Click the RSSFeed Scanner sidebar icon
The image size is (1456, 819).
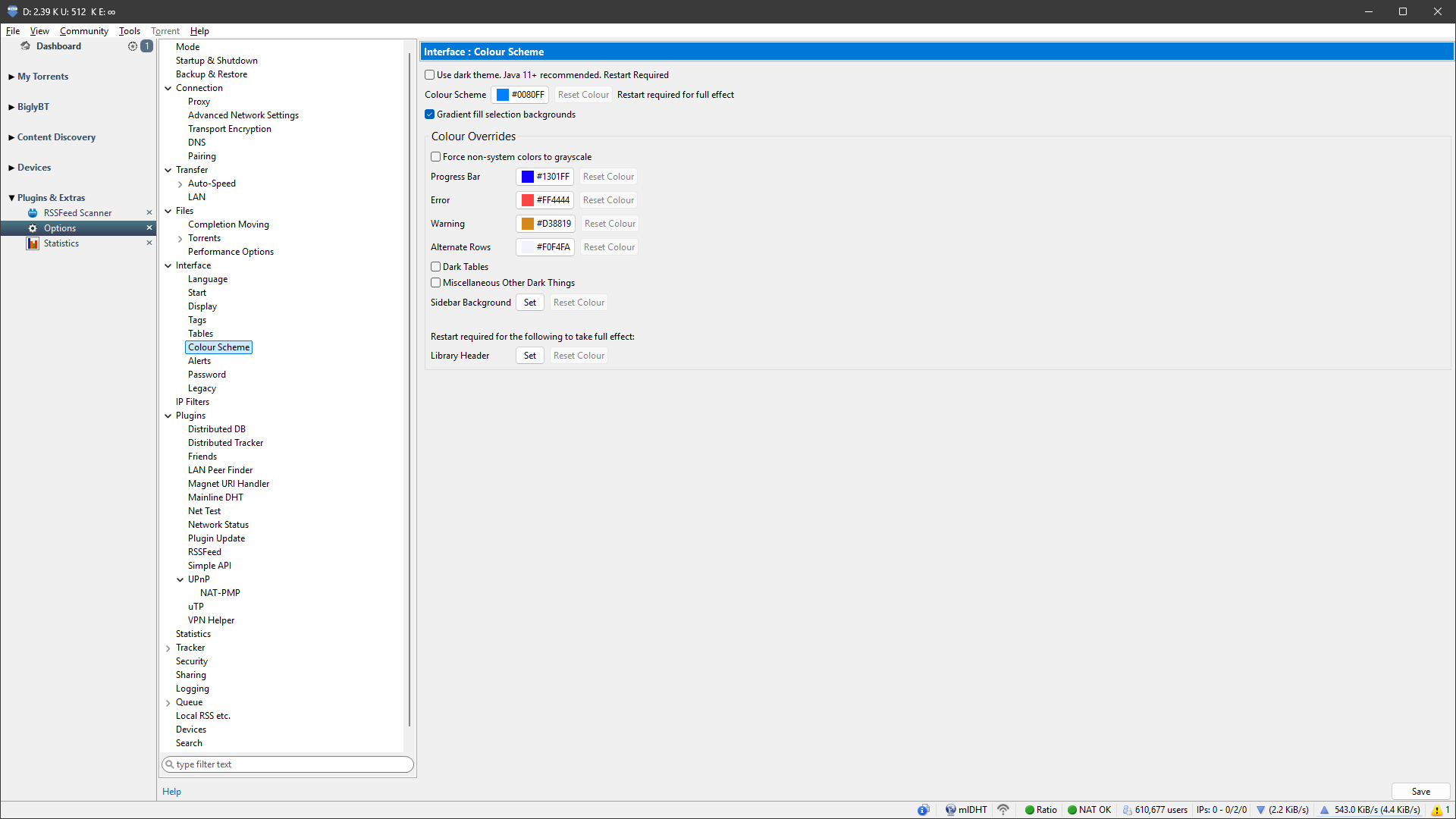(x=33, y=213)
